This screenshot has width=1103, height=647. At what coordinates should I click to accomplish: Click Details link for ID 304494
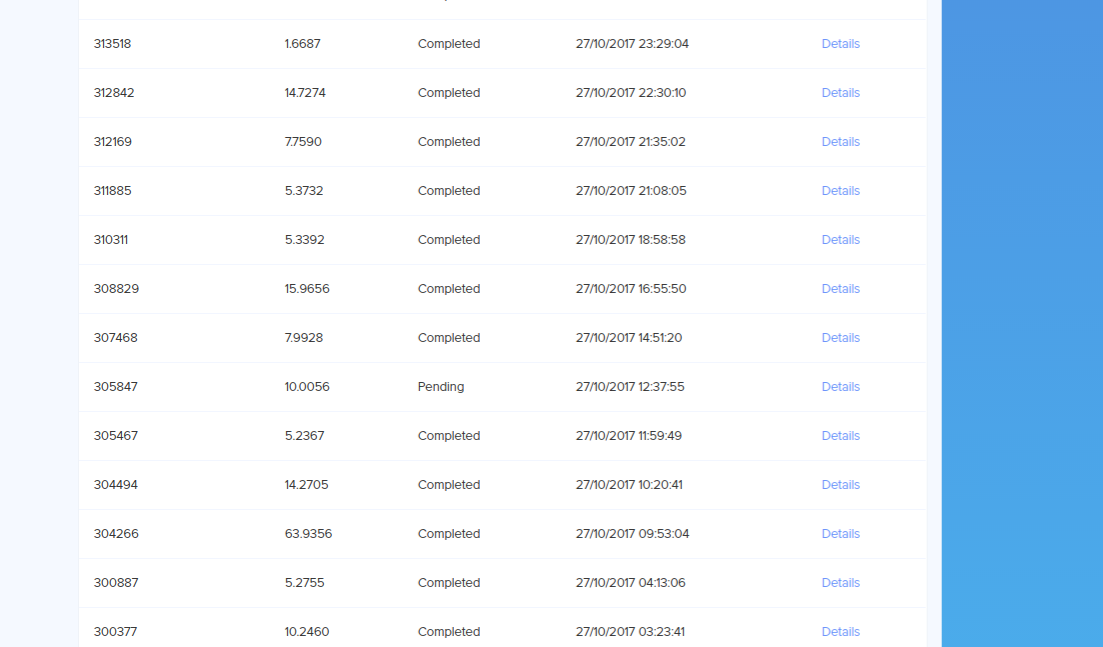point(841,485)
